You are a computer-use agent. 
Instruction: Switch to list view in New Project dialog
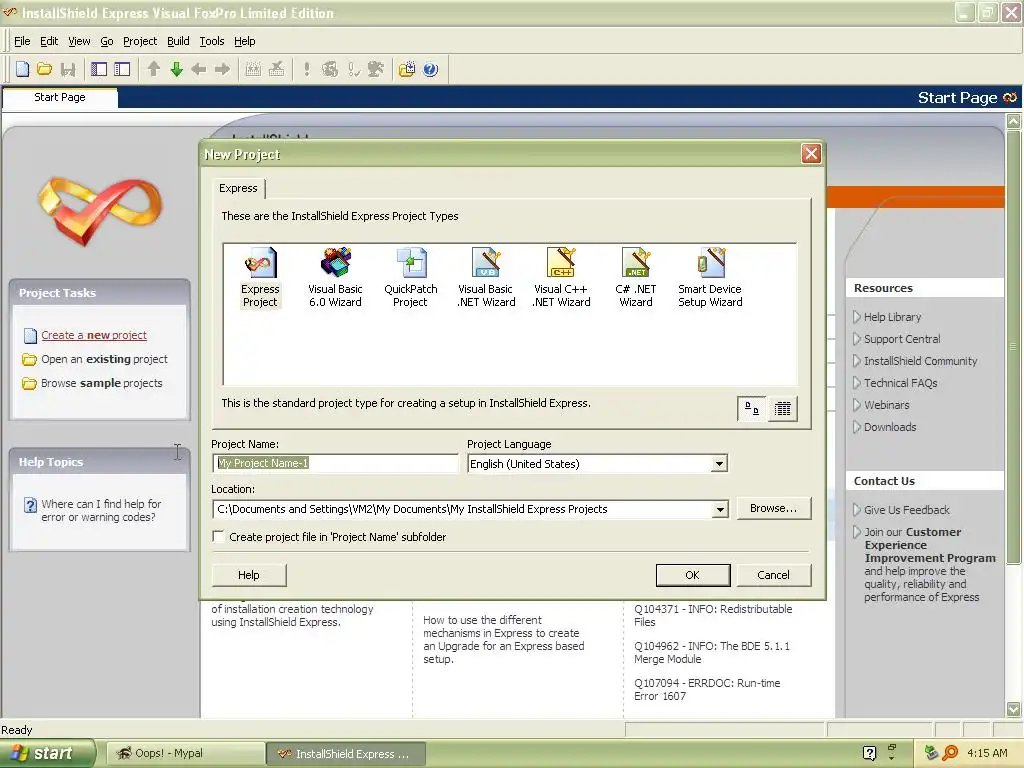pyautogui.click(x=782, y=409)
